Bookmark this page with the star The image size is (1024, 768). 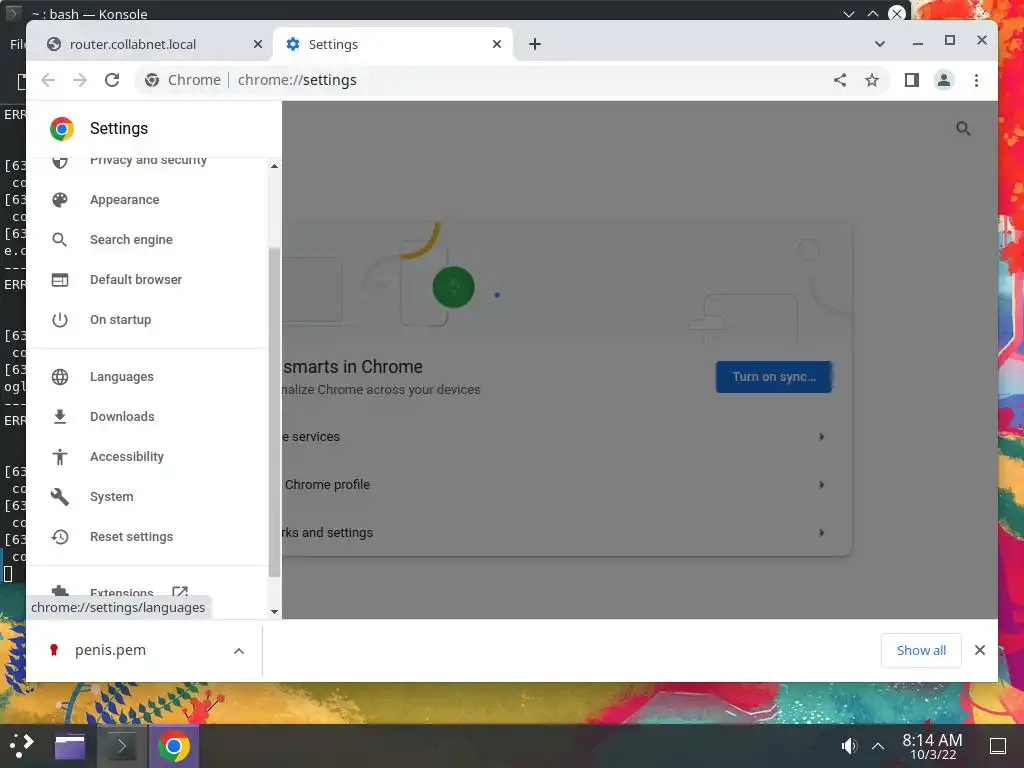(x=872, y=80)
